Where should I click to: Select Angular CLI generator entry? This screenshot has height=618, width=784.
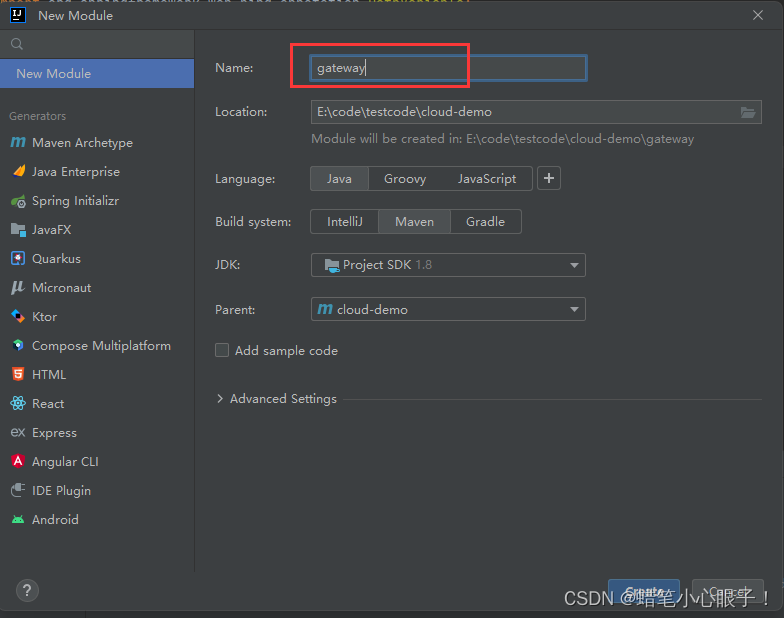tap(97, 461)
